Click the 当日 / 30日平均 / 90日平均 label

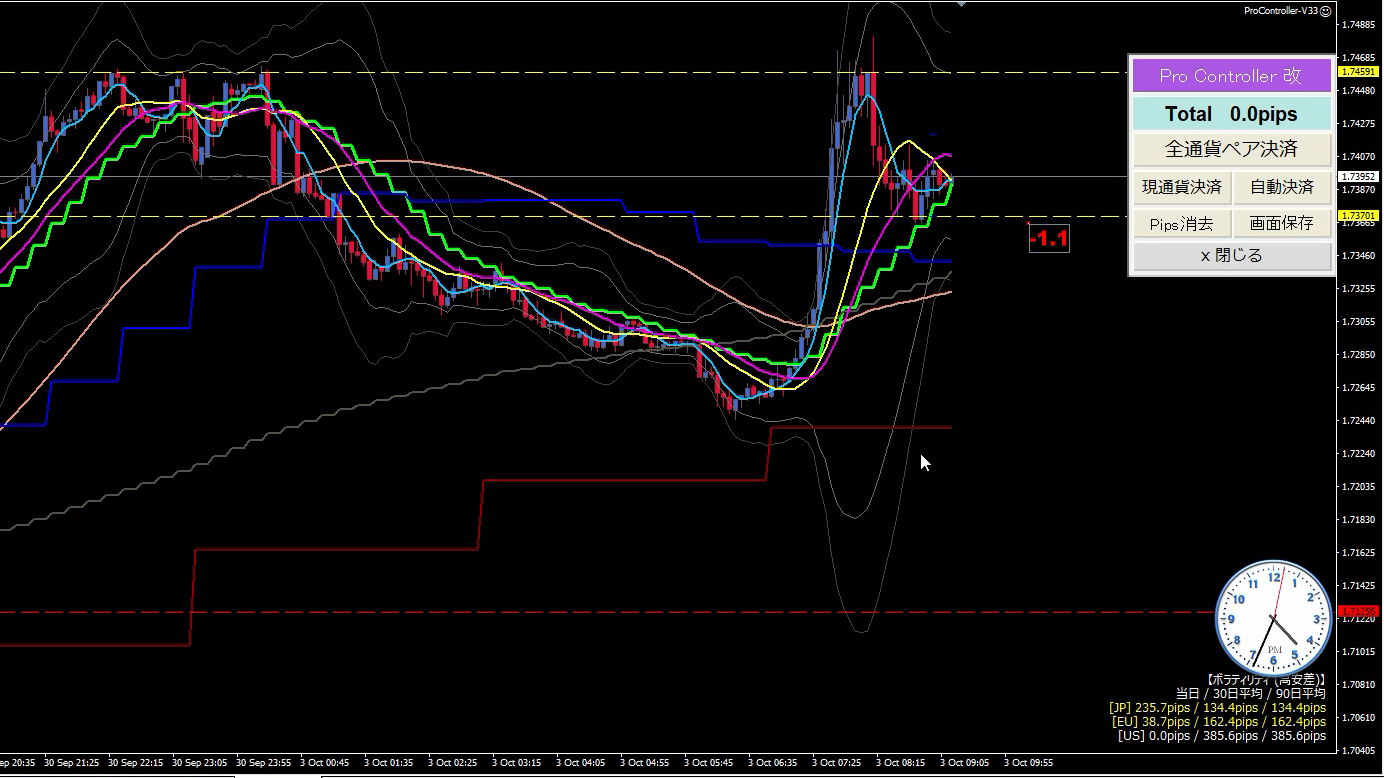pos(1250,693)
